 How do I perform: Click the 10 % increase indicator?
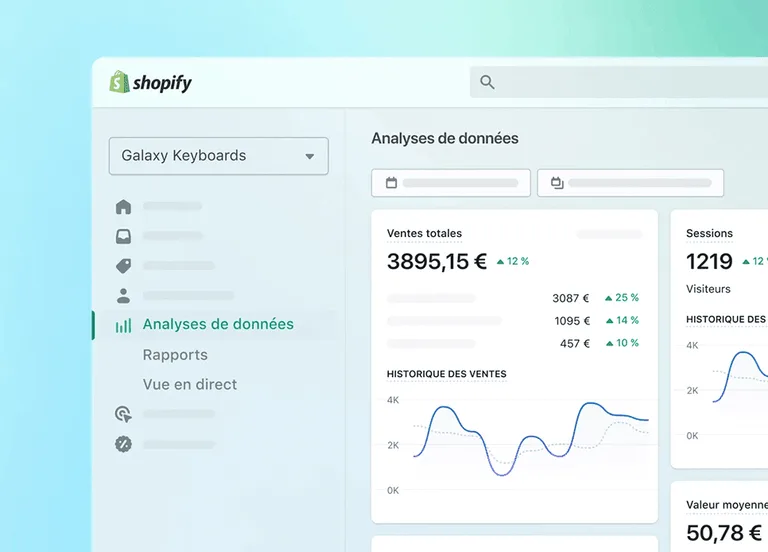point(623,343)
